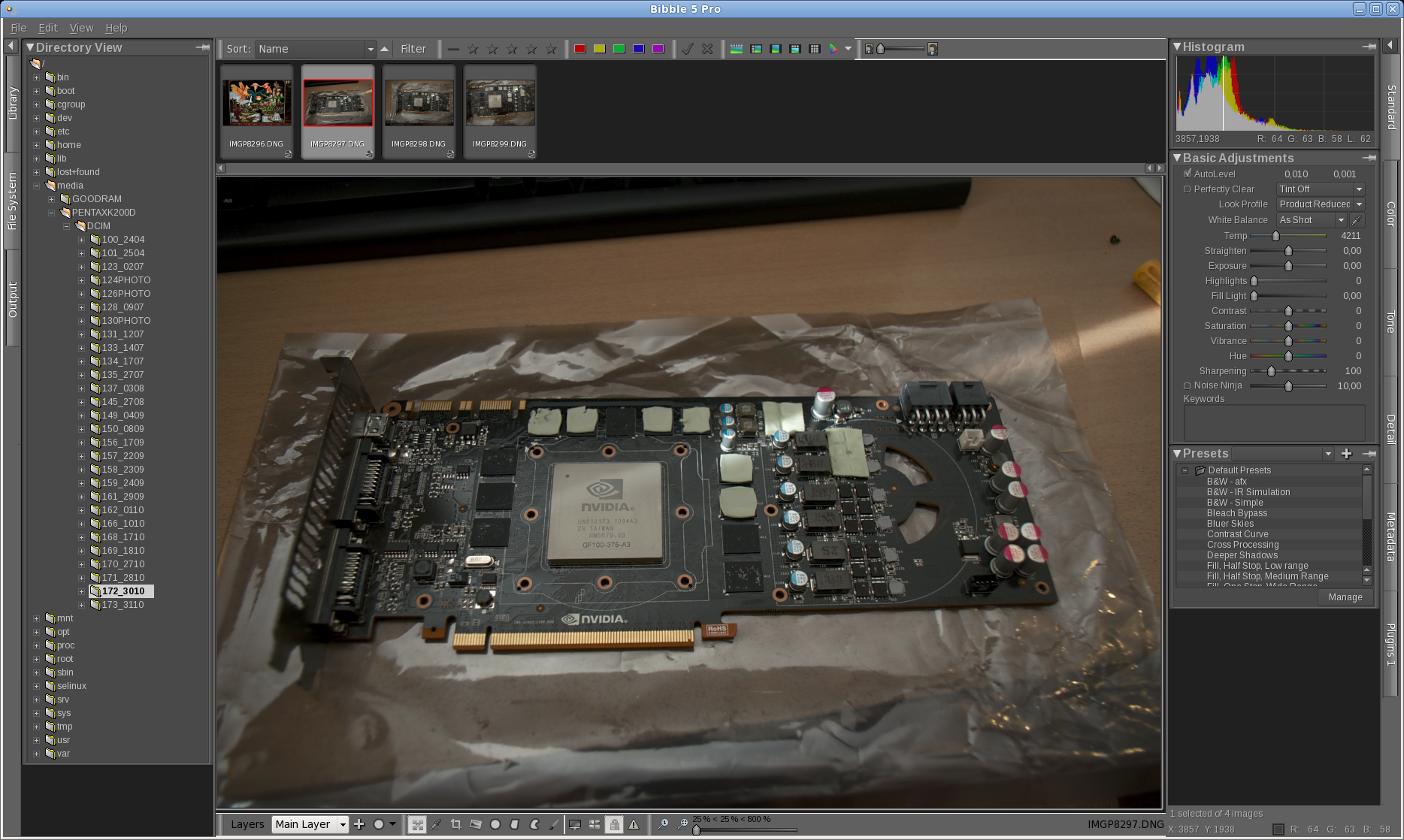The image size is (1404, 840).
Task: Collapse the Presets panel
Action: pyautogui.click(x=1177, y=454)
